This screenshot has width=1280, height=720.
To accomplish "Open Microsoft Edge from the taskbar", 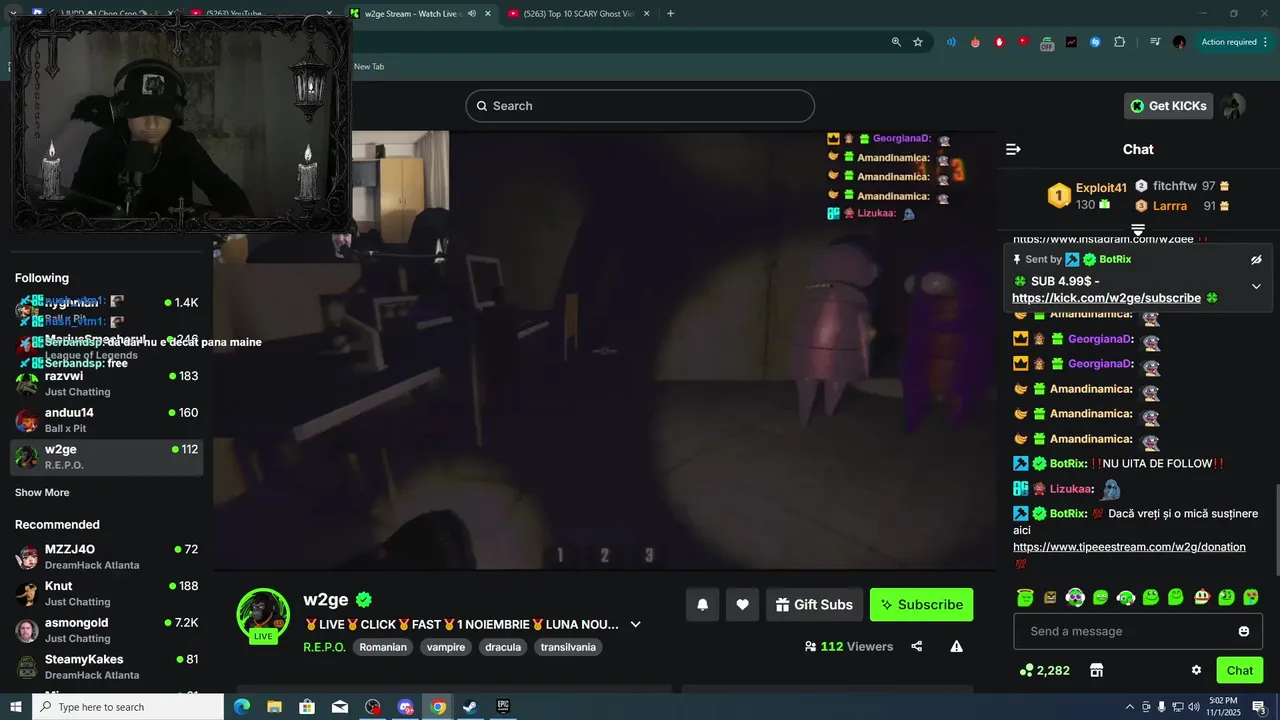I will (x=241, y=707).
